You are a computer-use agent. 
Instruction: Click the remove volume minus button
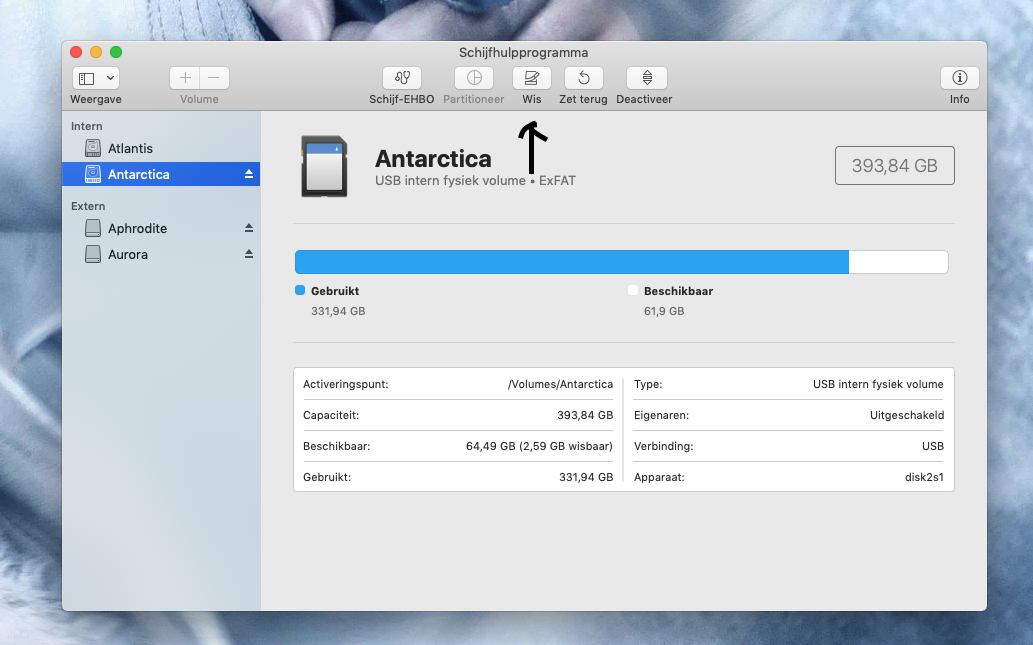tap(214, 78)
